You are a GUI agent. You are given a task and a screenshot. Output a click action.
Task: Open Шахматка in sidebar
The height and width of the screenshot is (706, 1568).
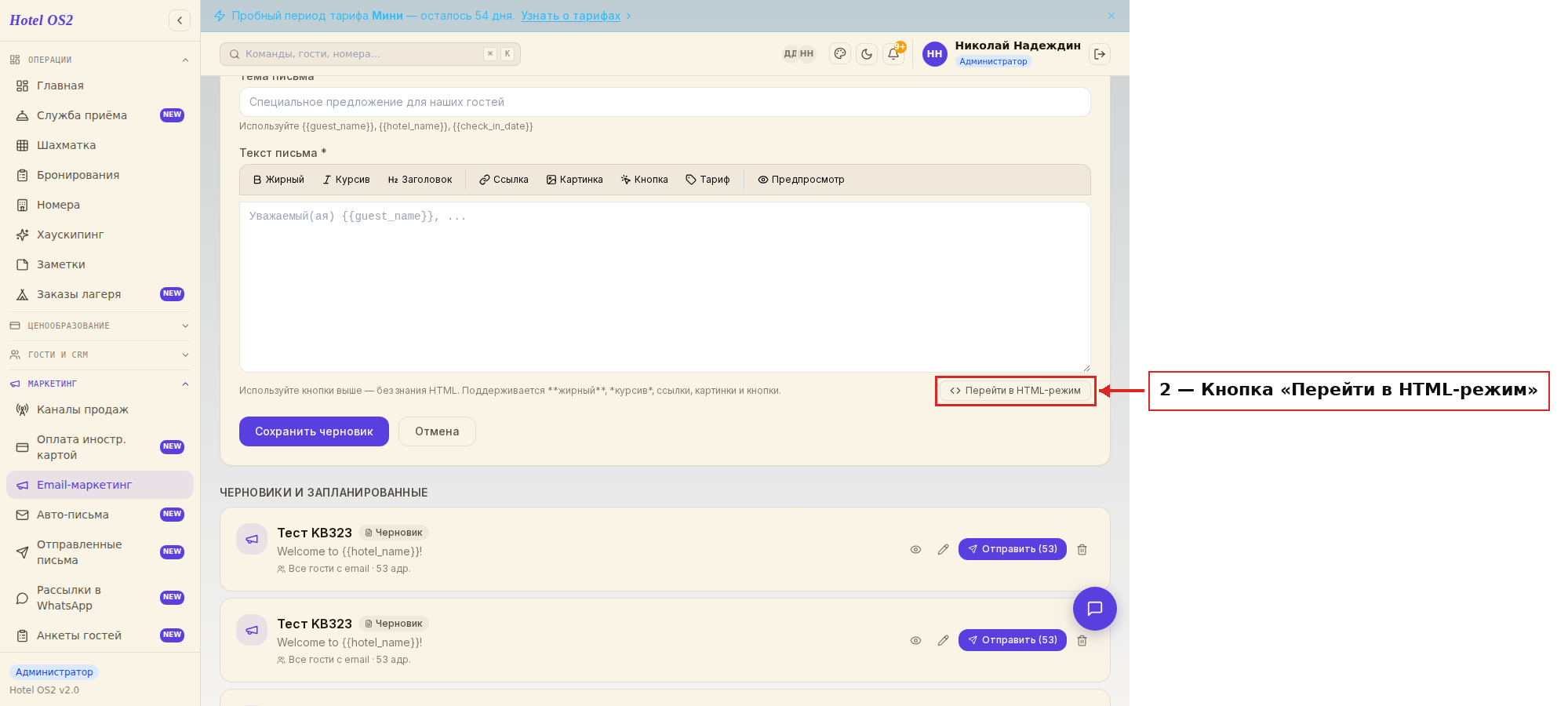pos(100,145)
